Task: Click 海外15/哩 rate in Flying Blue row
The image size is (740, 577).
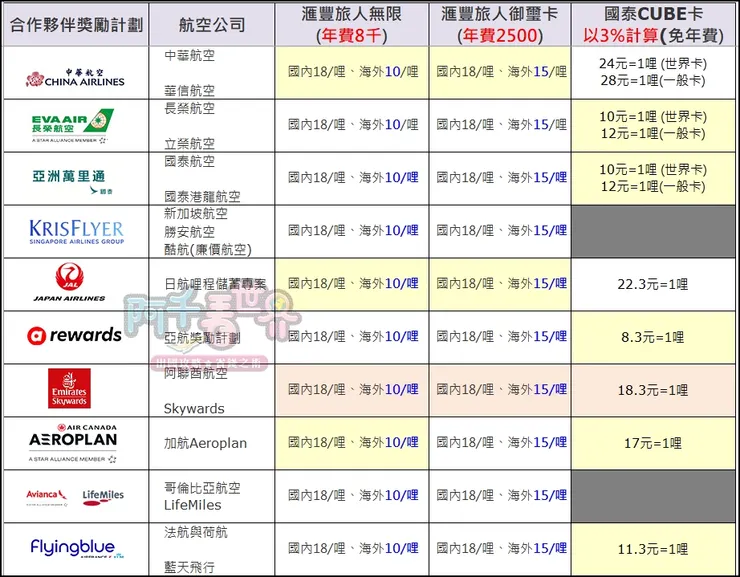Action: [x=538, y=548]
